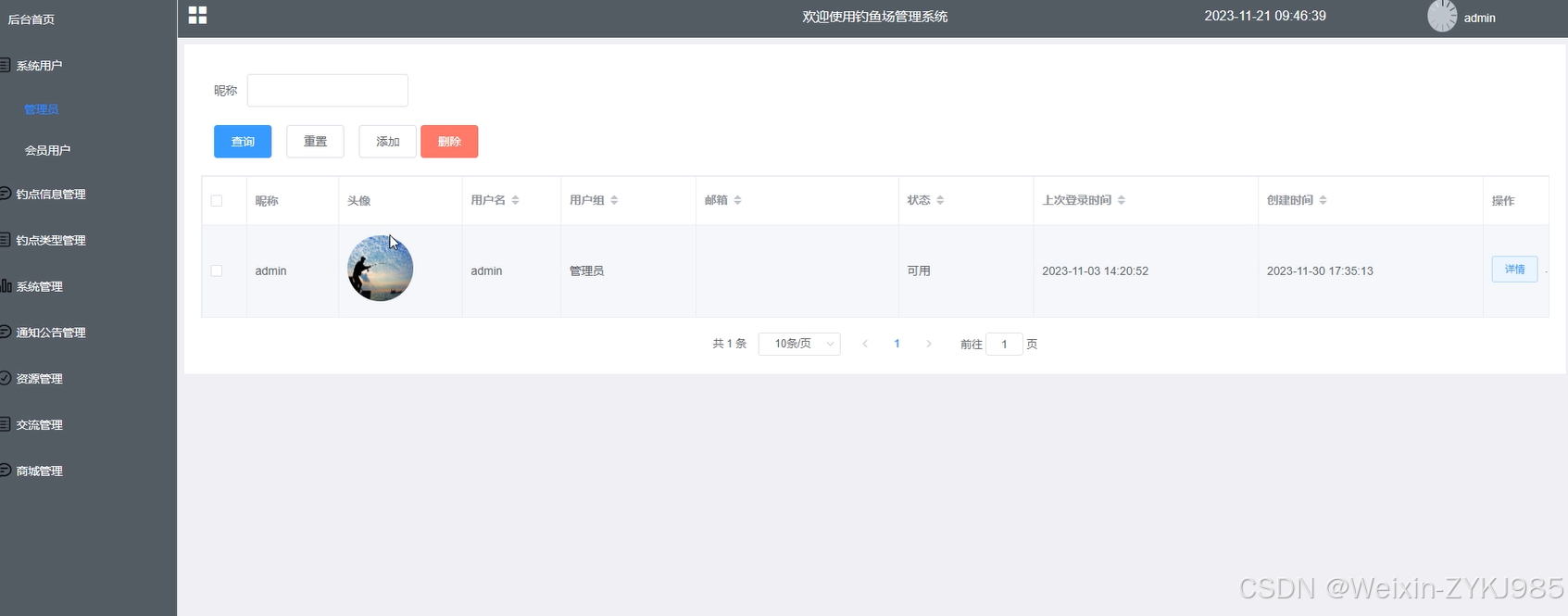
Task: Click the 商城管理 sidebar icon
Action: pos(5,471)
